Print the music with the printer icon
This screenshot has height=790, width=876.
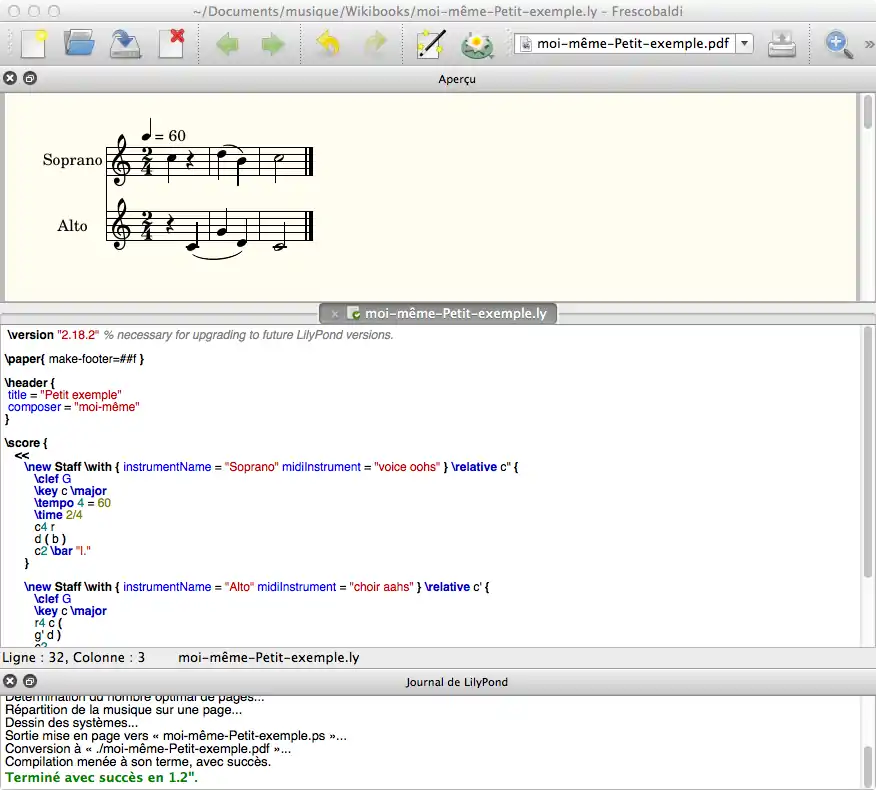click(x=782, y=44)
